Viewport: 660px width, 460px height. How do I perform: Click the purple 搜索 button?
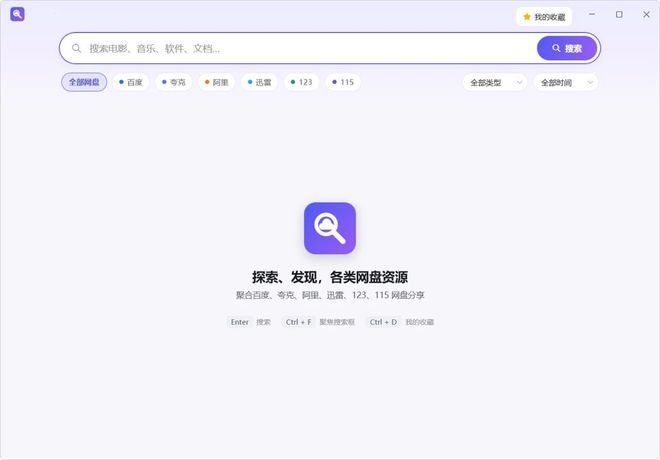tap(567, 48)
